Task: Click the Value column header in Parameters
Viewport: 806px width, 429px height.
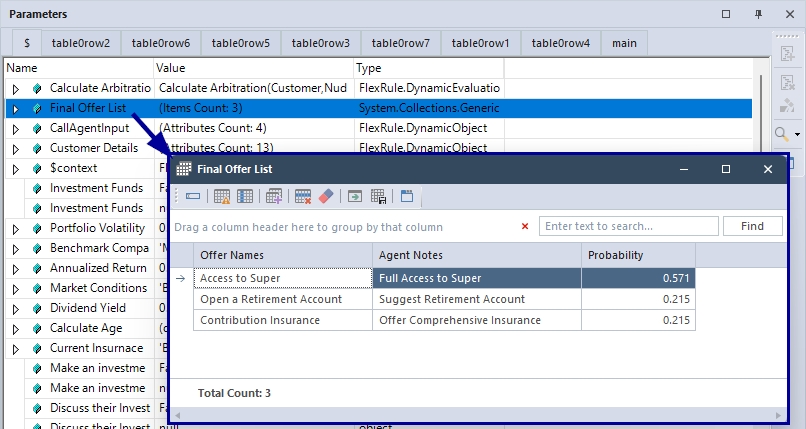Action: click(x=254, y=68)
